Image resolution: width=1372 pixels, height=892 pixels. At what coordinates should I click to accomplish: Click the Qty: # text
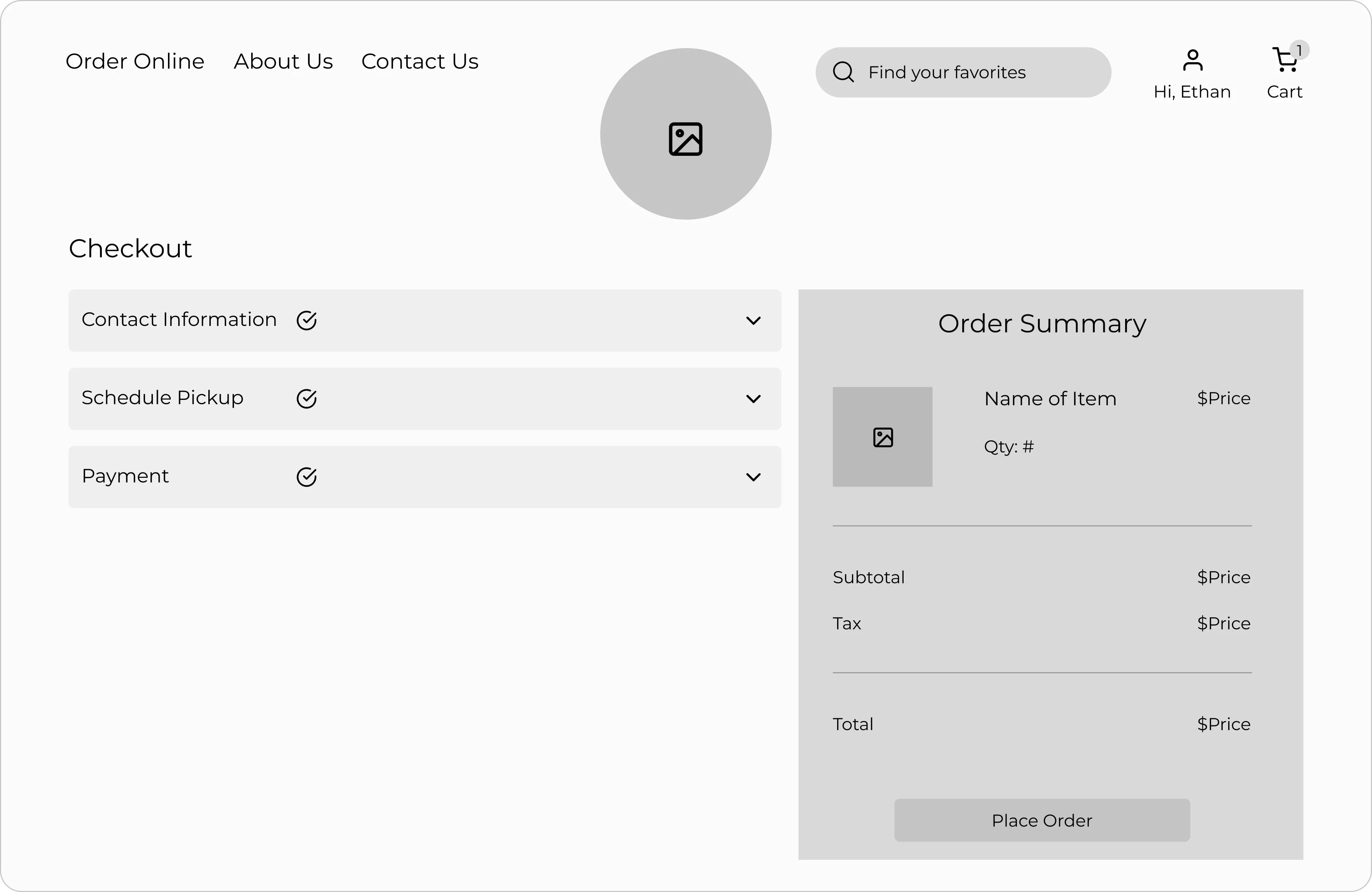(x=1009, y=446)
